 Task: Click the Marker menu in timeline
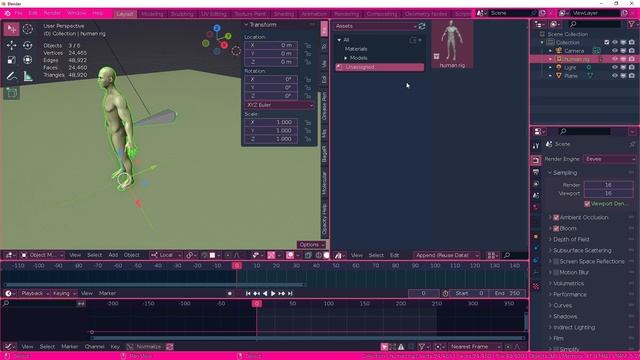[107, 293]
